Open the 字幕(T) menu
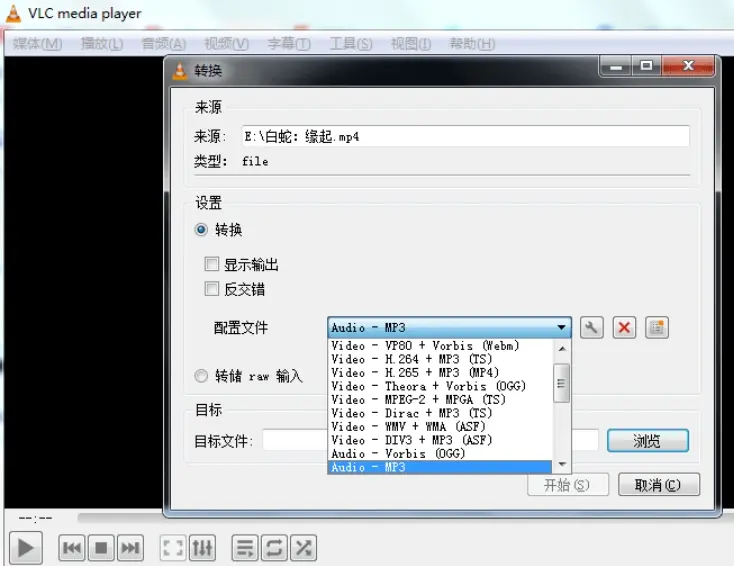Image resolution: width=734 pixels, height=566 pixels. (x=289, y=44)
